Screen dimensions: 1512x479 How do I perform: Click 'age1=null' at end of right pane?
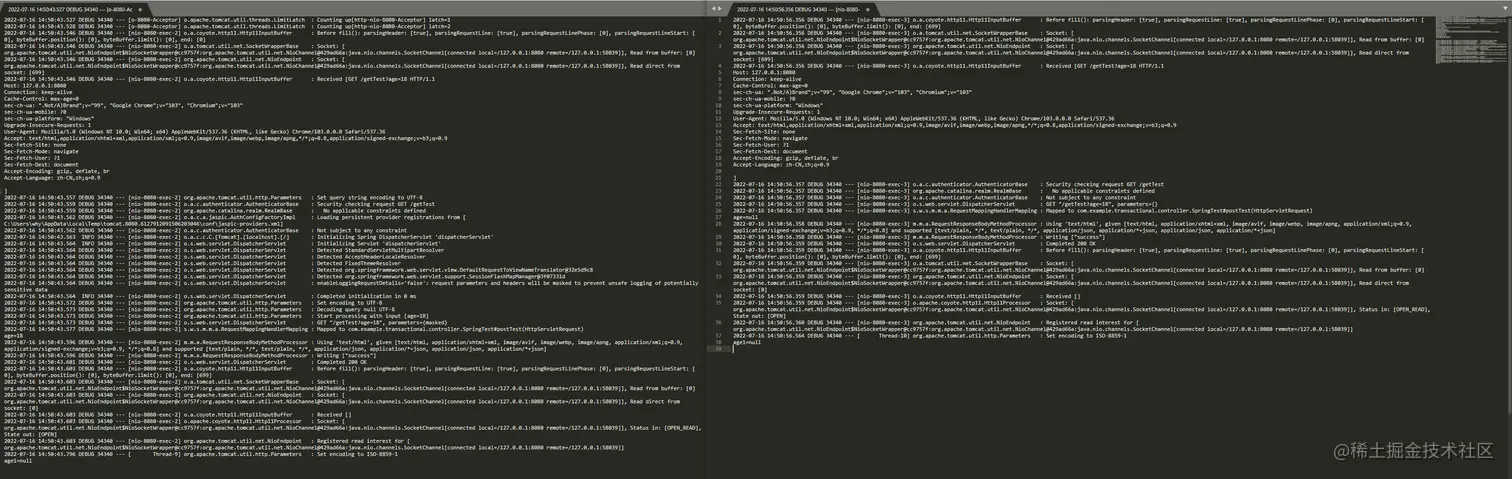tap(747, 342)
